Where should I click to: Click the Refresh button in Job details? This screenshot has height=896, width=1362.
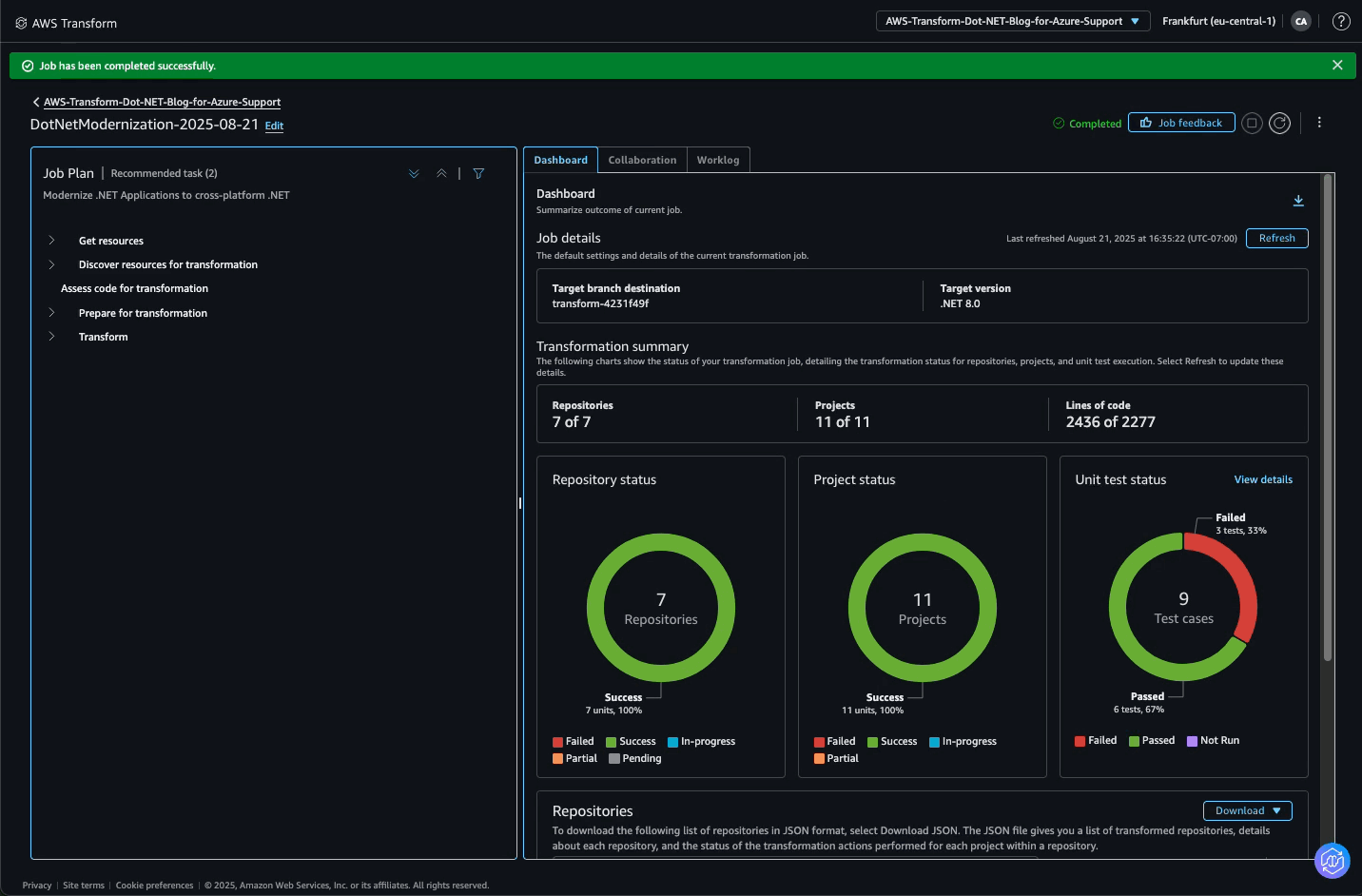pos(1276,238)
